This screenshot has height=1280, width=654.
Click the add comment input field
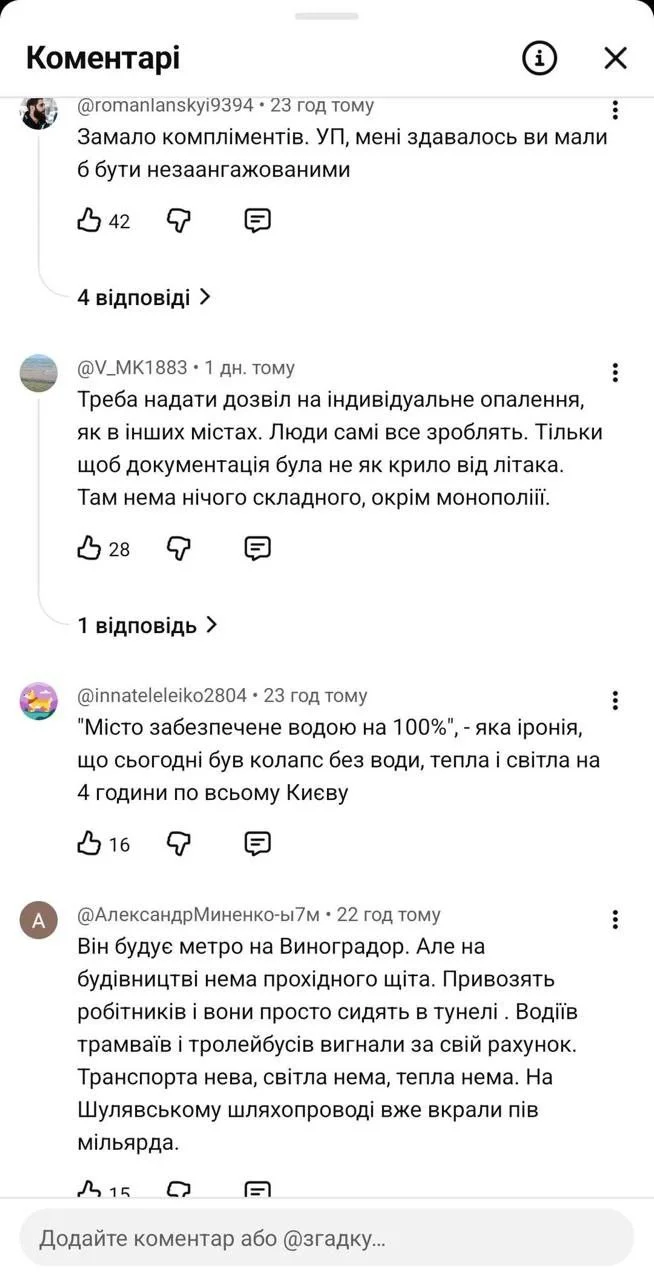326,1238
